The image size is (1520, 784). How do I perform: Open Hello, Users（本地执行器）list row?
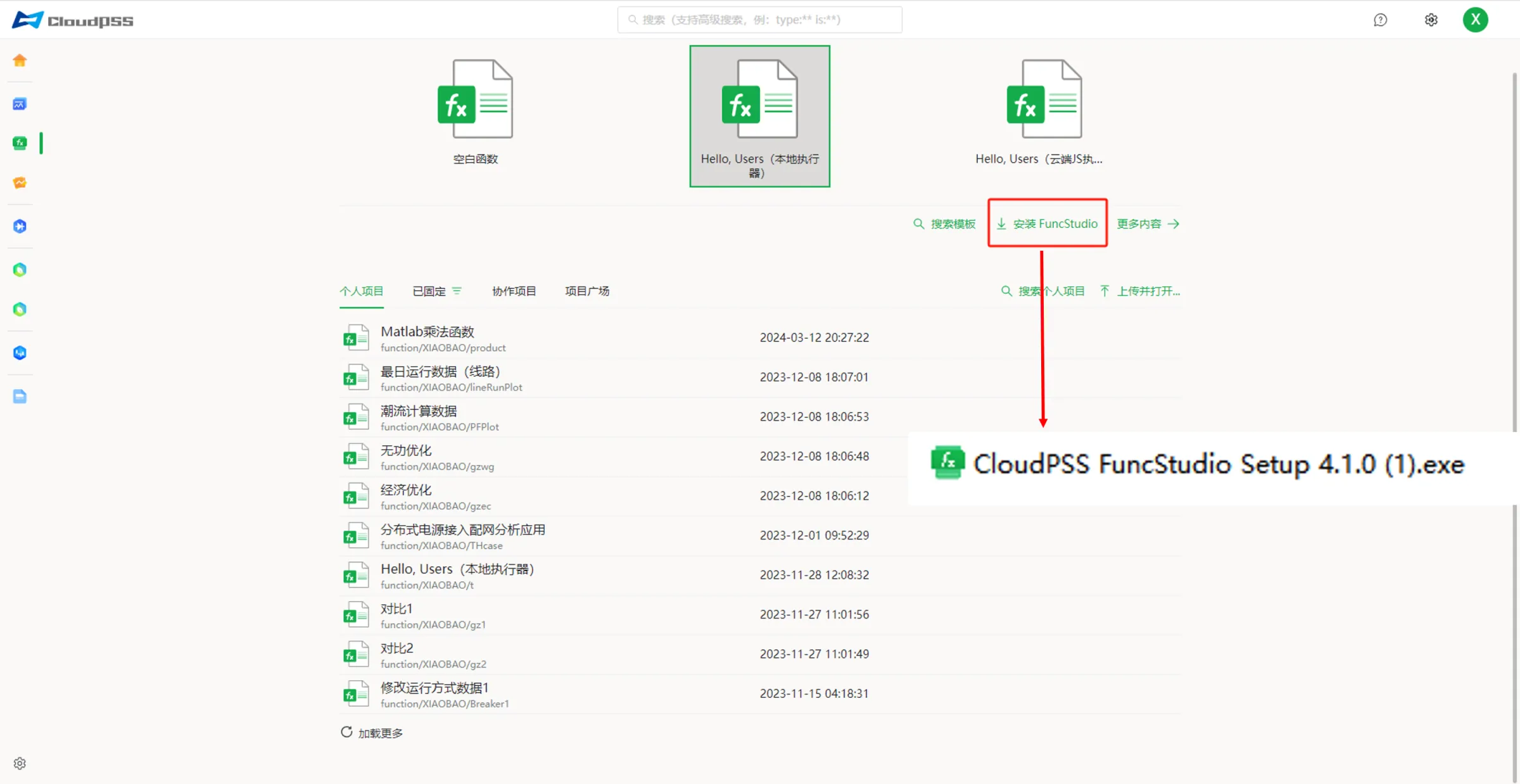[760, 576]
